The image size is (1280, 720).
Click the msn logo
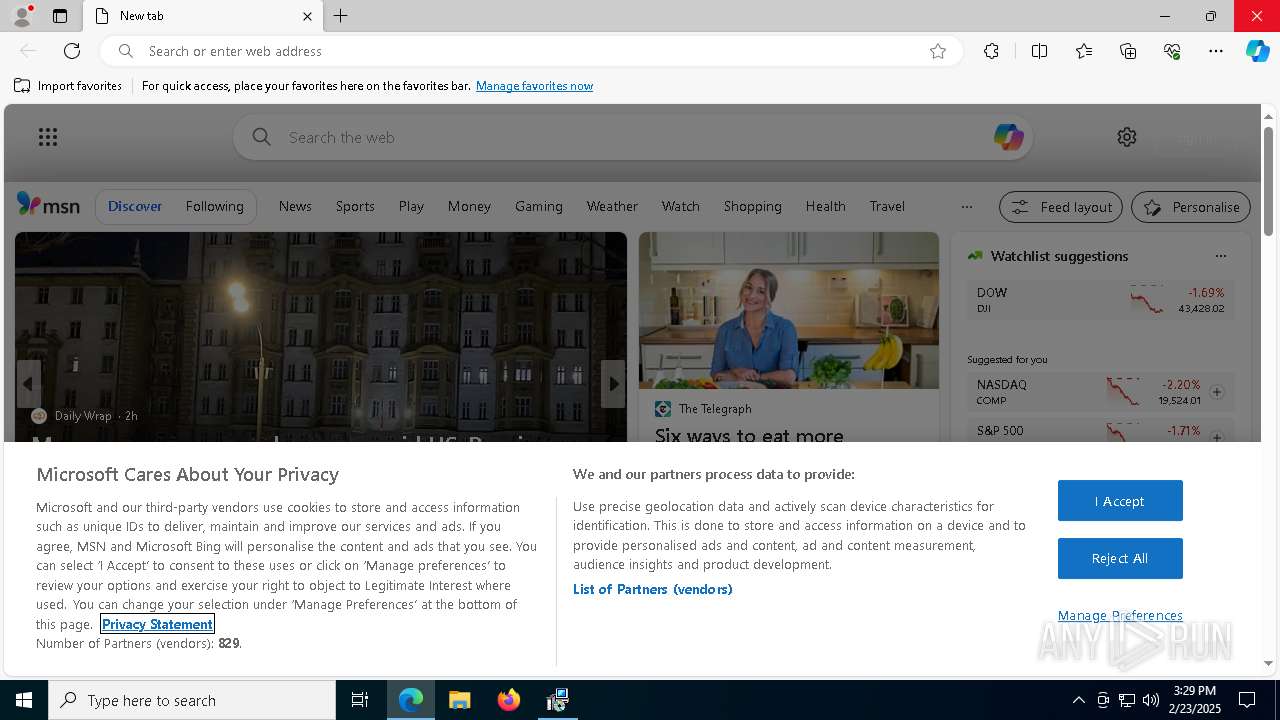(48, 205)
